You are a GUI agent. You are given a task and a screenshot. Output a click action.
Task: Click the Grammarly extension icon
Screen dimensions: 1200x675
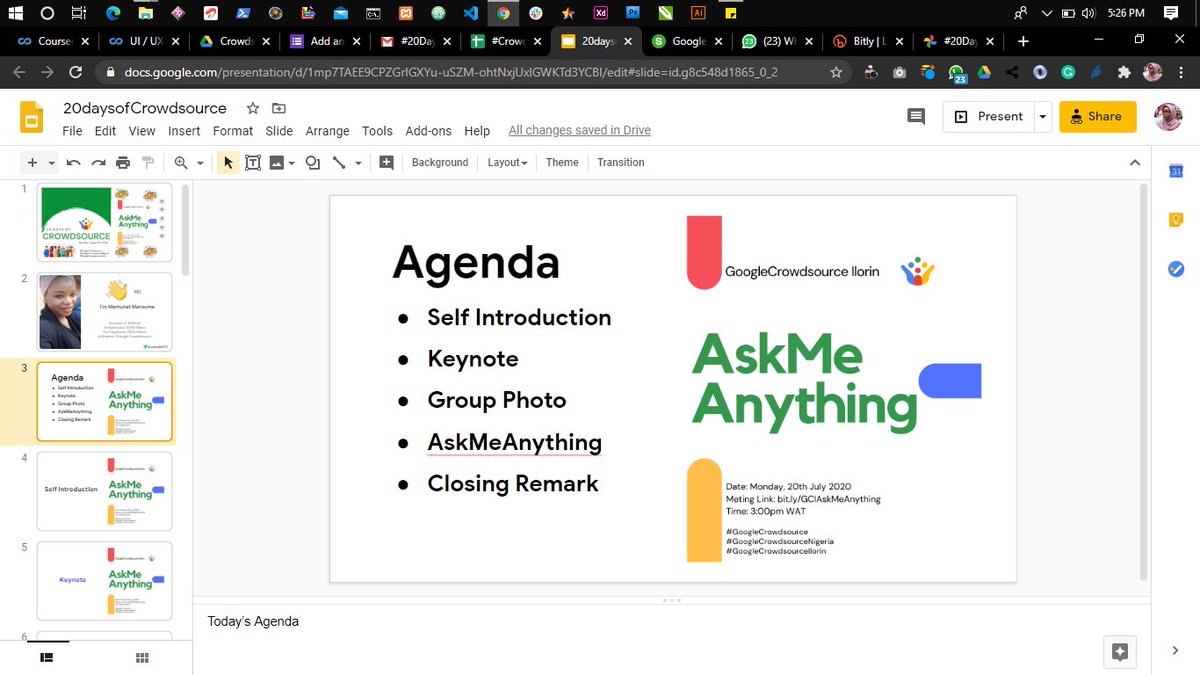(1069, 73)
